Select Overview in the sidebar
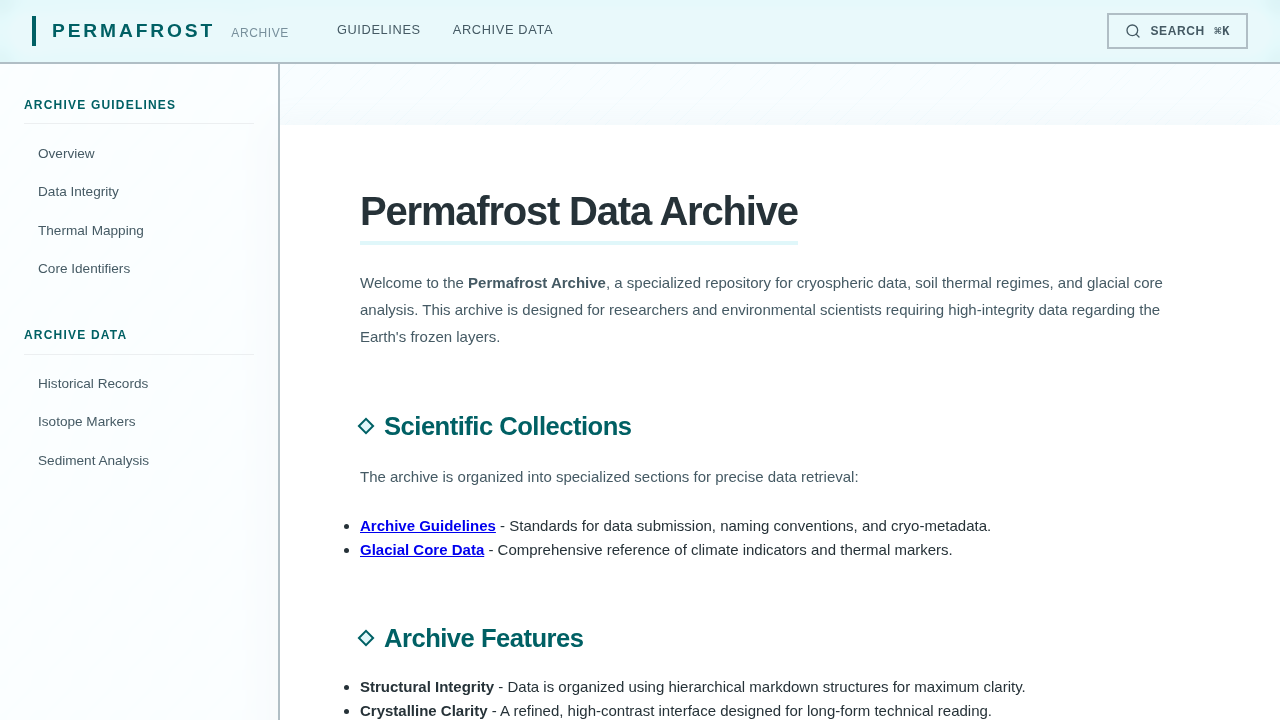This screenshot has height=720, width=1280. coord(66,152)
